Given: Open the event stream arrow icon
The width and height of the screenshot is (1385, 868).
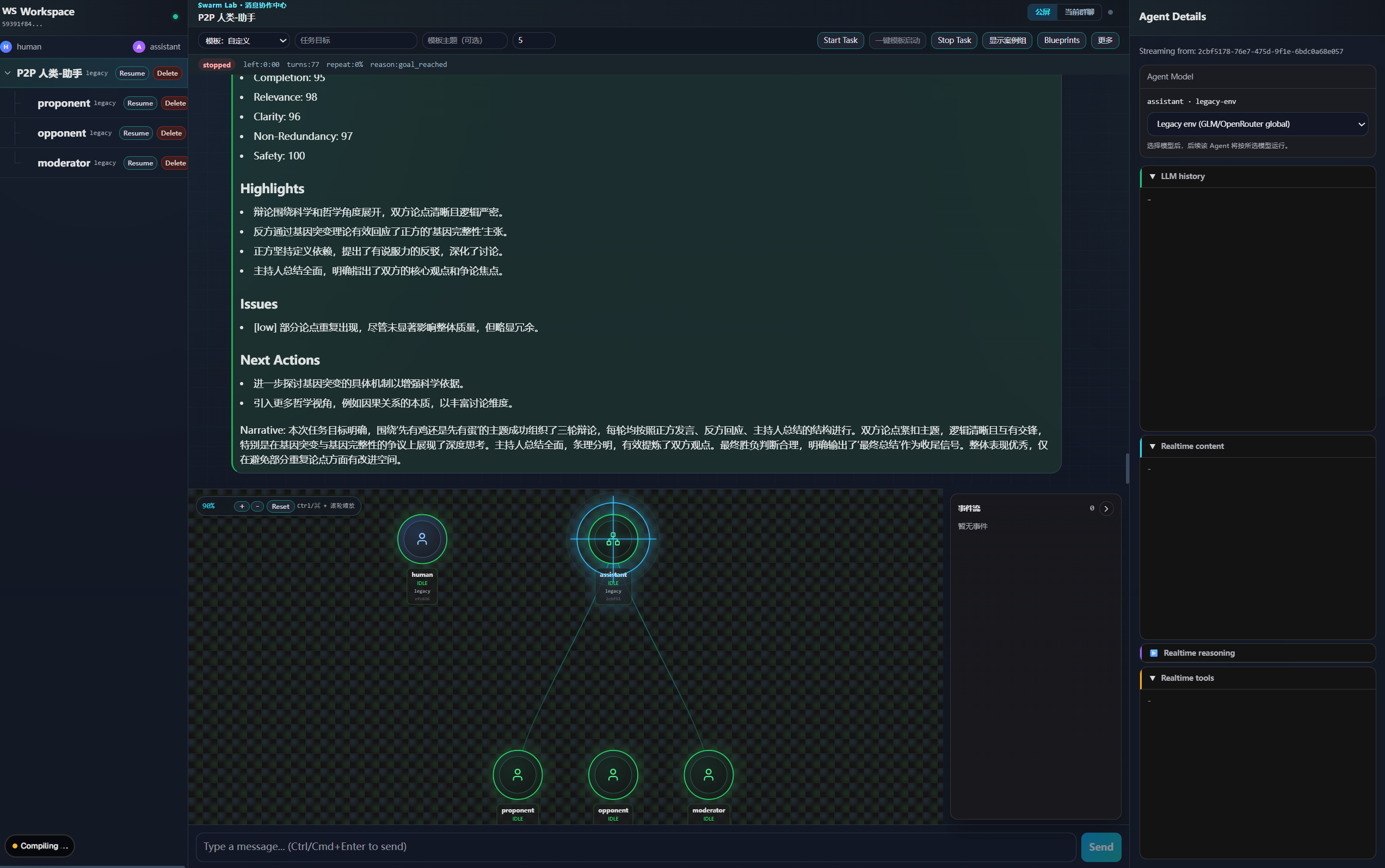Looking at the screenshot, I should (x=1105, y=508).
